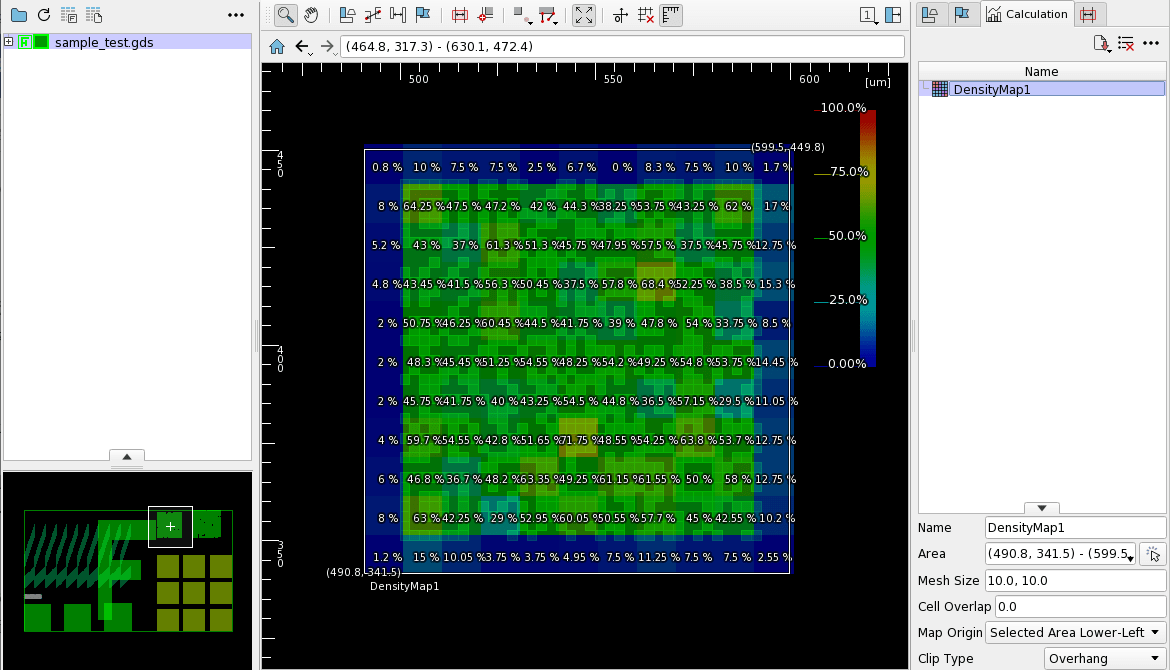The image size is (1170, 670).
Task: Click the pick area from canvas button
Action: click(x=1153, y=554)
